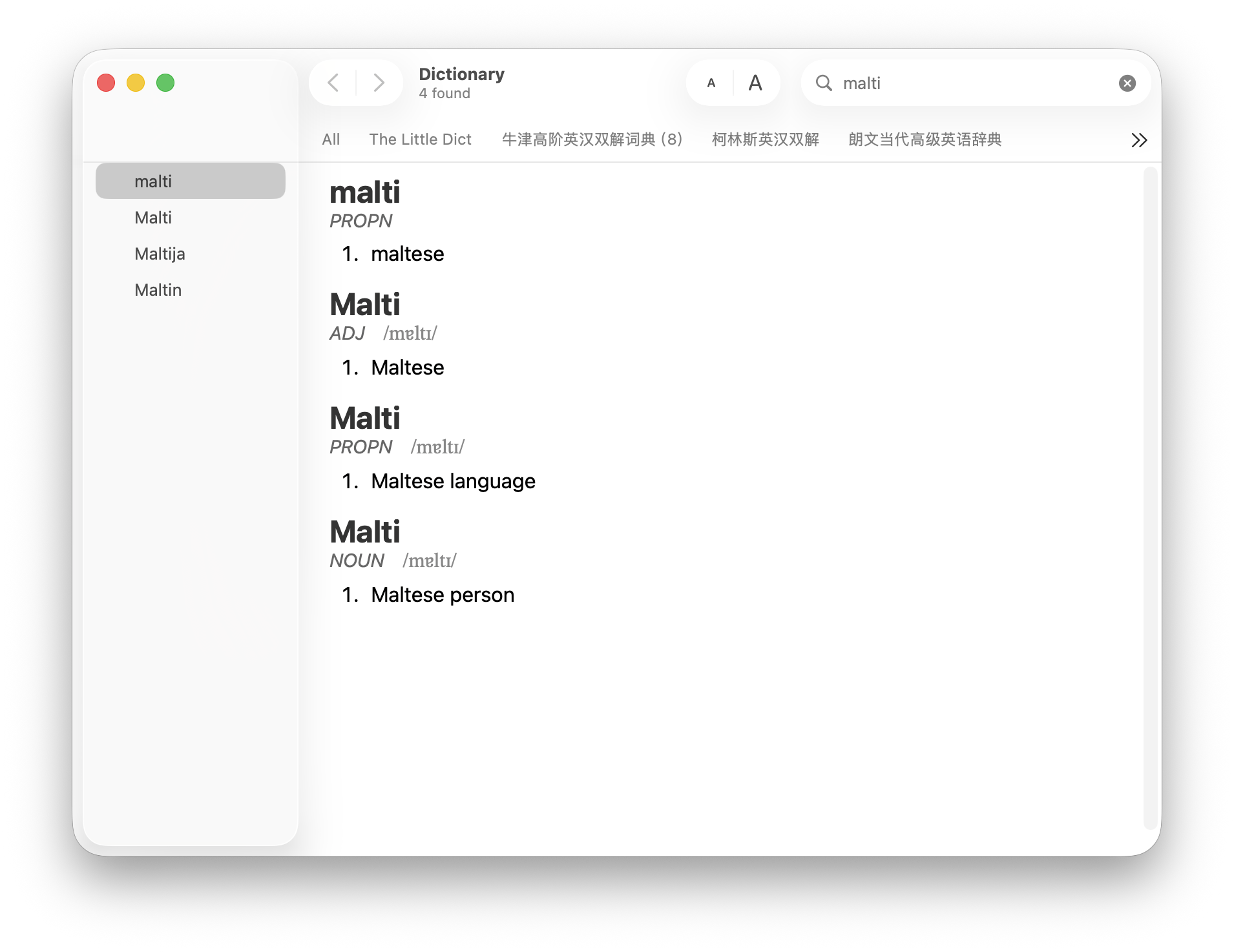The width and height of the screenshot is (1234, 952).
Task: Close the Dictionary window
Action: coord(105,83)
